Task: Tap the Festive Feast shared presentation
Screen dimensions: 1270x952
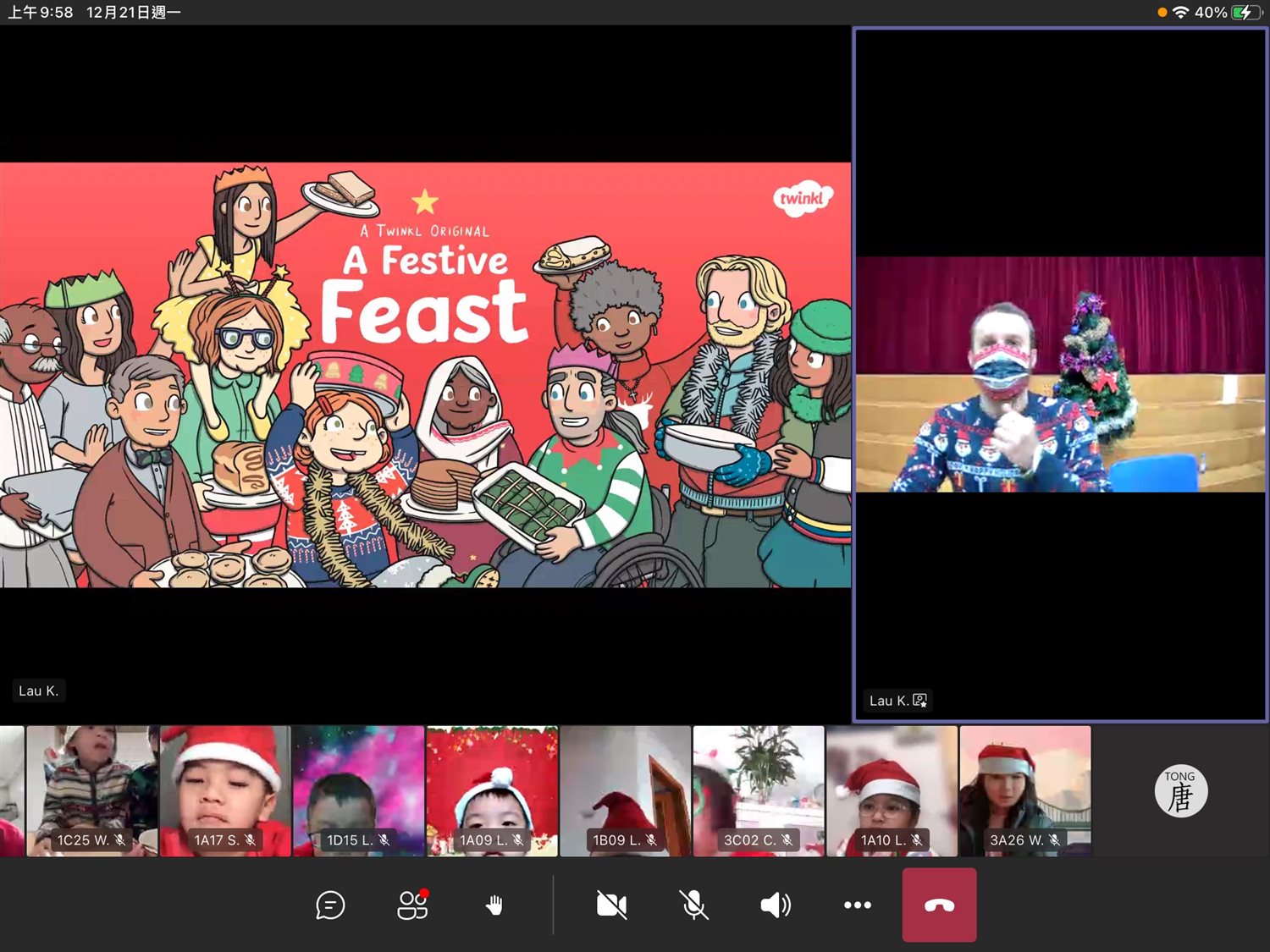Action: [x=425, y=375]
